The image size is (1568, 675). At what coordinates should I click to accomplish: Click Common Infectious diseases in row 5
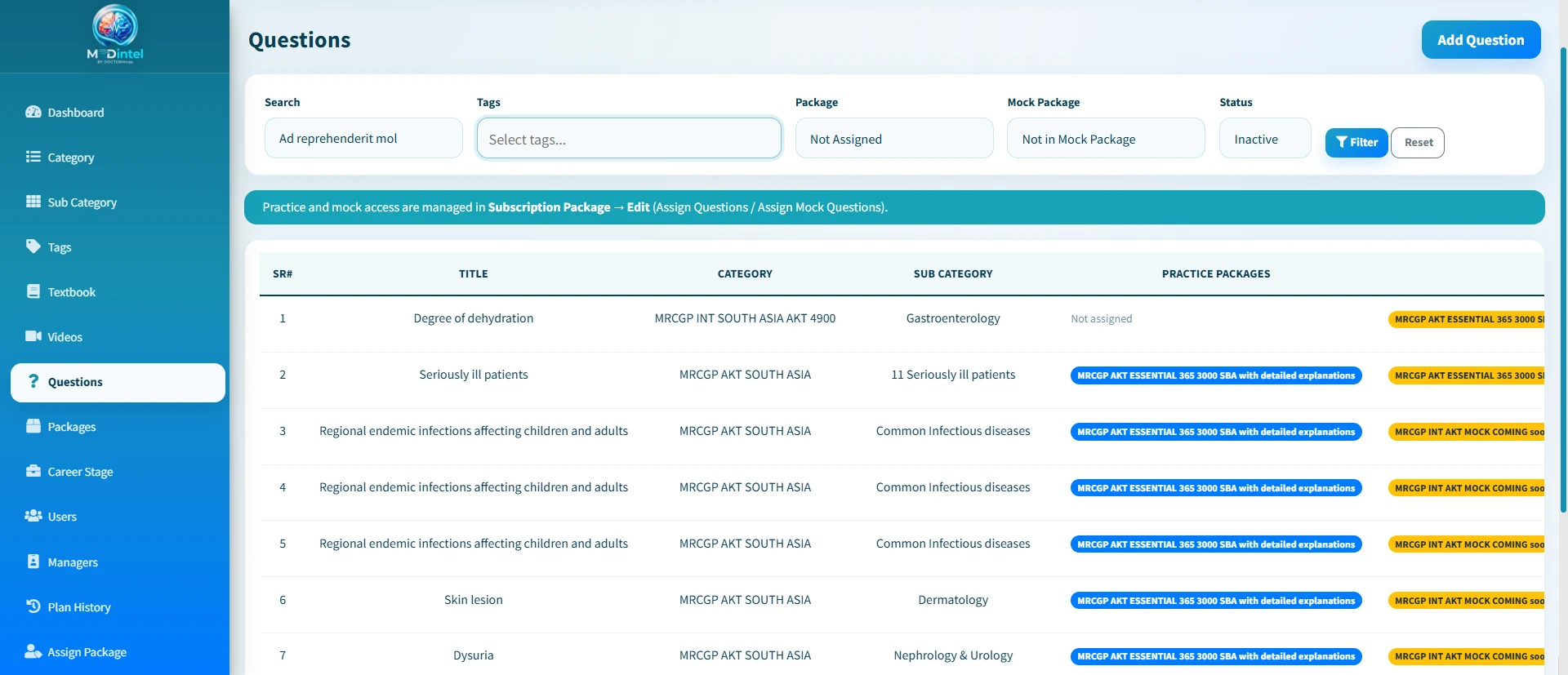tap(953, 544)
